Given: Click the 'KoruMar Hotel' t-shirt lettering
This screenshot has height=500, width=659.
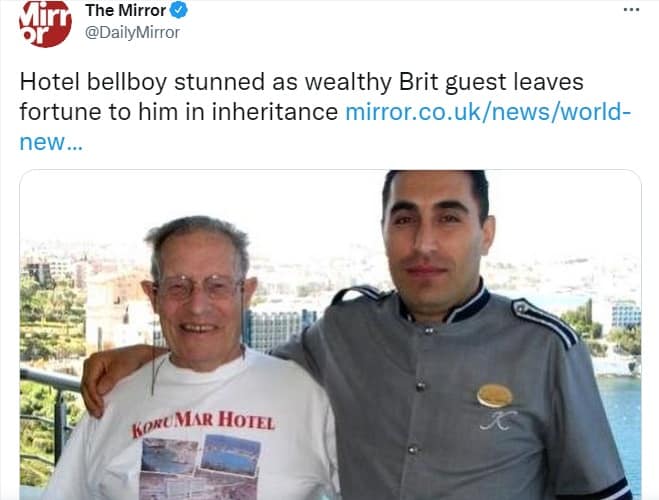Looking at the screenshot, I should click(x=203, y=424).
